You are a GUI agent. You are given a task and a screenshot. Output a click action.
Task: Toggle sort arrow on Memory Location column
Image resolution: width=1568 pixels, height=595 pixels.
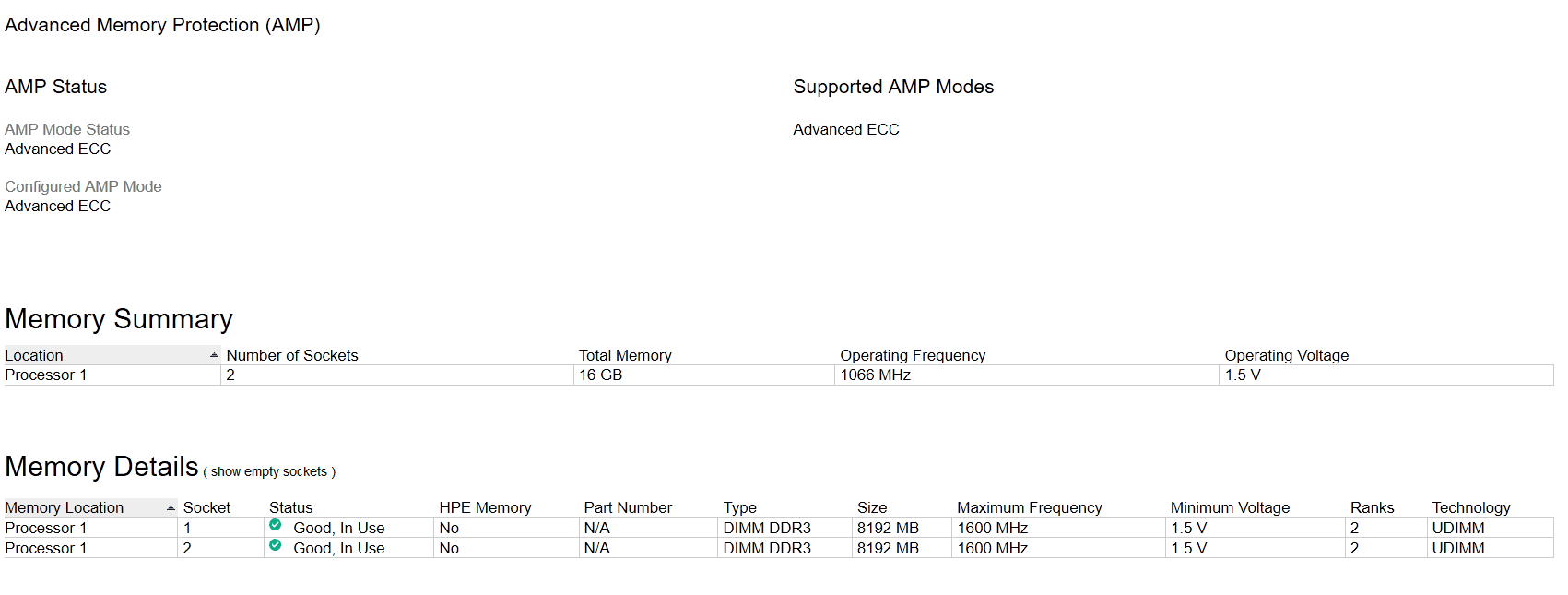click(x=171, y=508)
